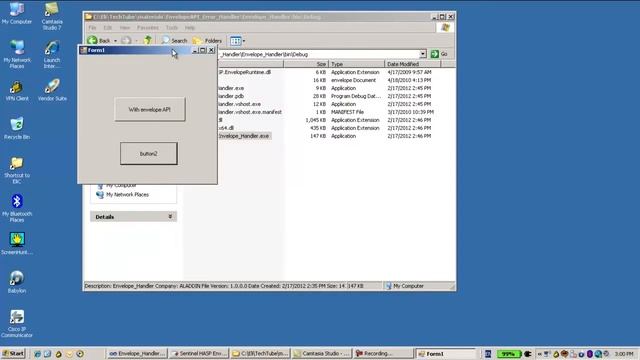The image size is (640, 360).
Task: Sort files by the Type column header
Action: [x=356, y=64]
